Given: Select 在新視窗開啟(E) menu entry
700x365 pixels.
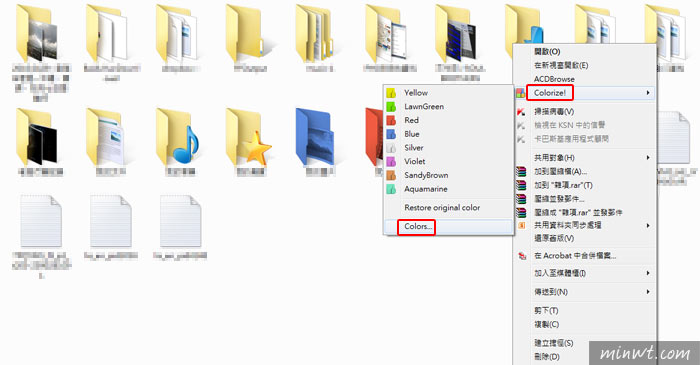Looking at the screenshot, I should coord(561,65).
